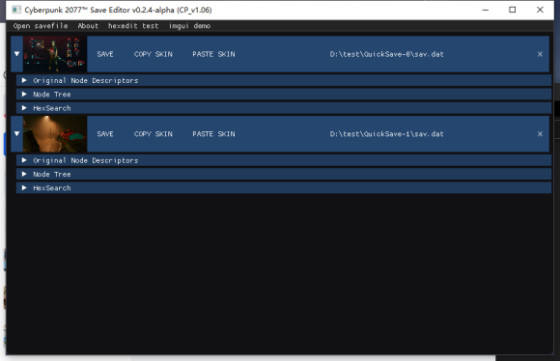
Task: Click SAVE for QuickSave-1
Action: point(105,134)
